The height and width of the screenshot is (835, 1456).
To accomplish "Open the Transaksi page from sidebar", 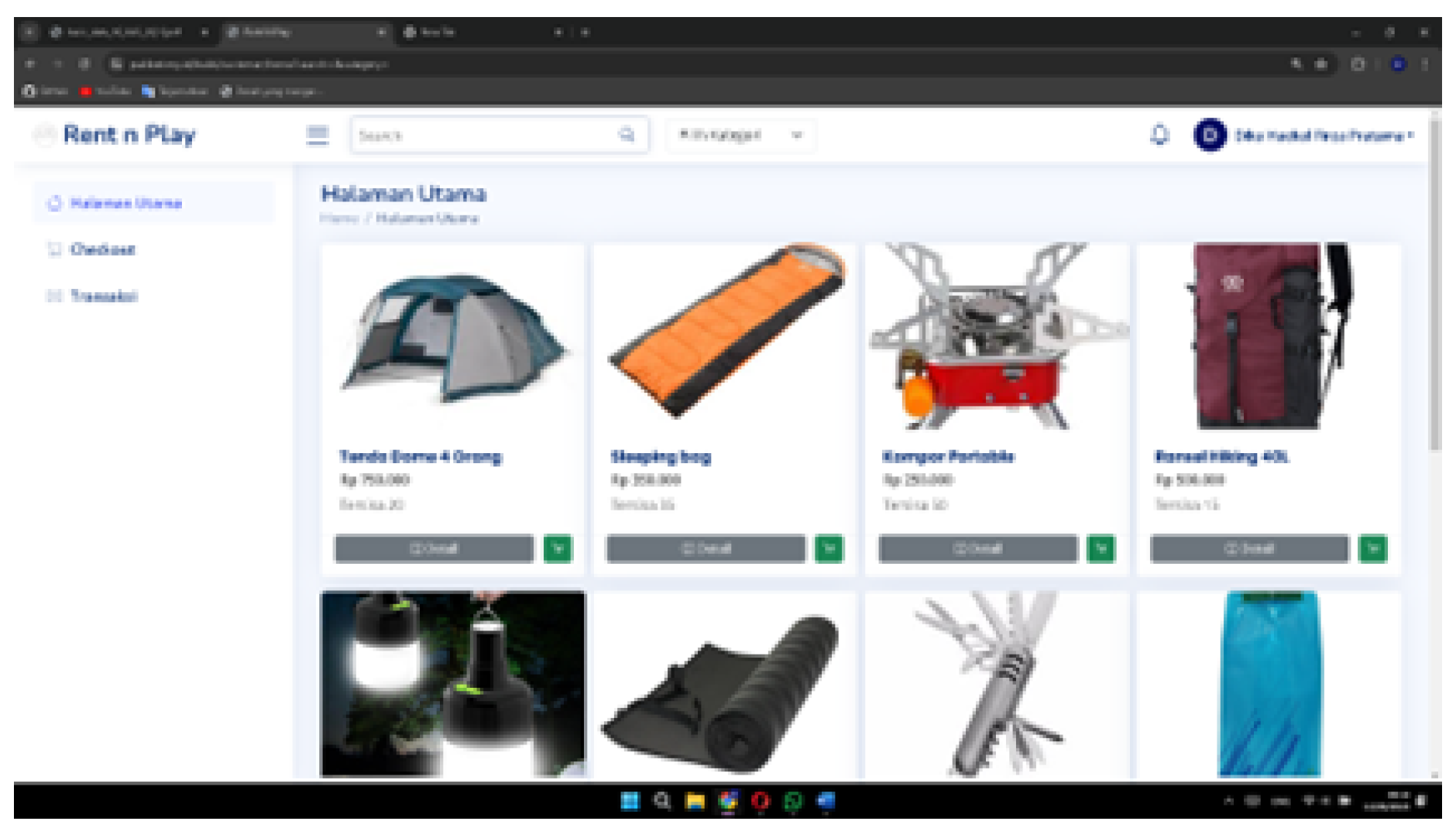I will (103, 295).
